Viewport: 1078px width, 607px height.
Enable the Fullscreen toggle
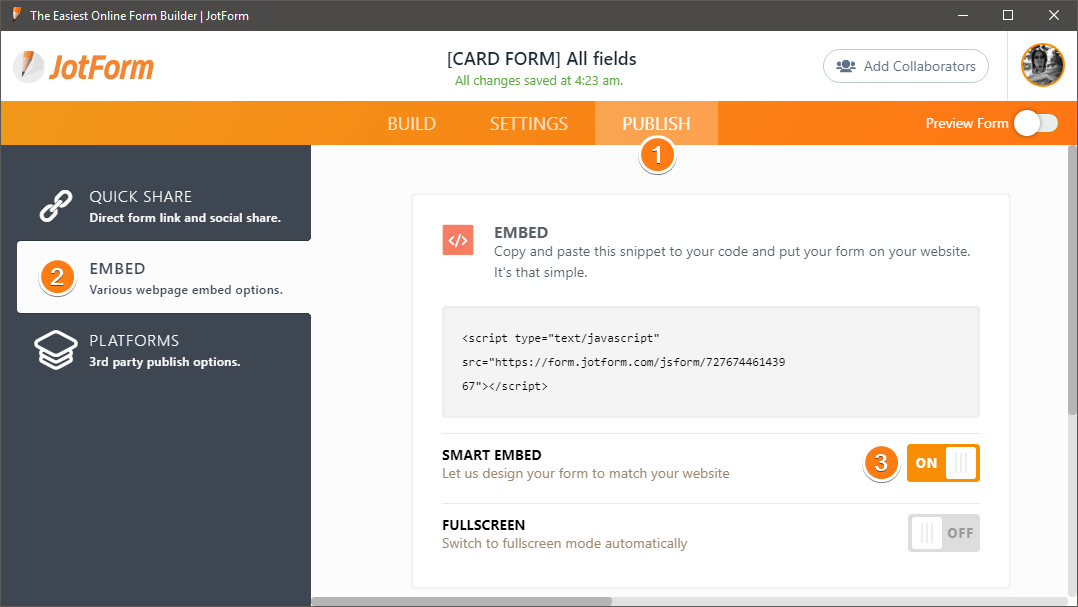(x=943, y=533)
